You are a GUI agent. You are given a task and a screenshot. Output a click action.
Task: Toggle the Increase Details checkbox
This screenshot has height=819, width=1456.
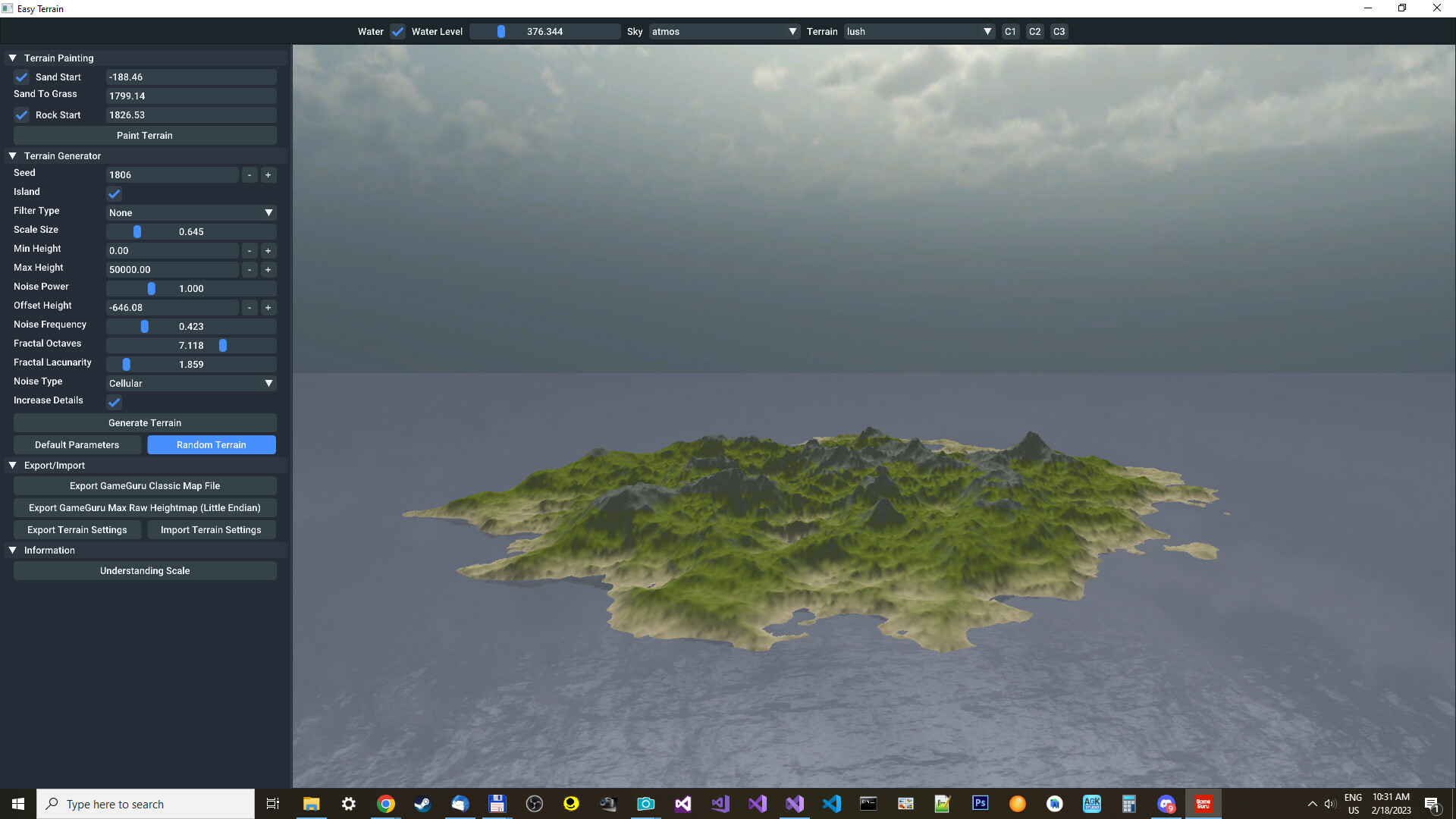(x=114, y=403)
